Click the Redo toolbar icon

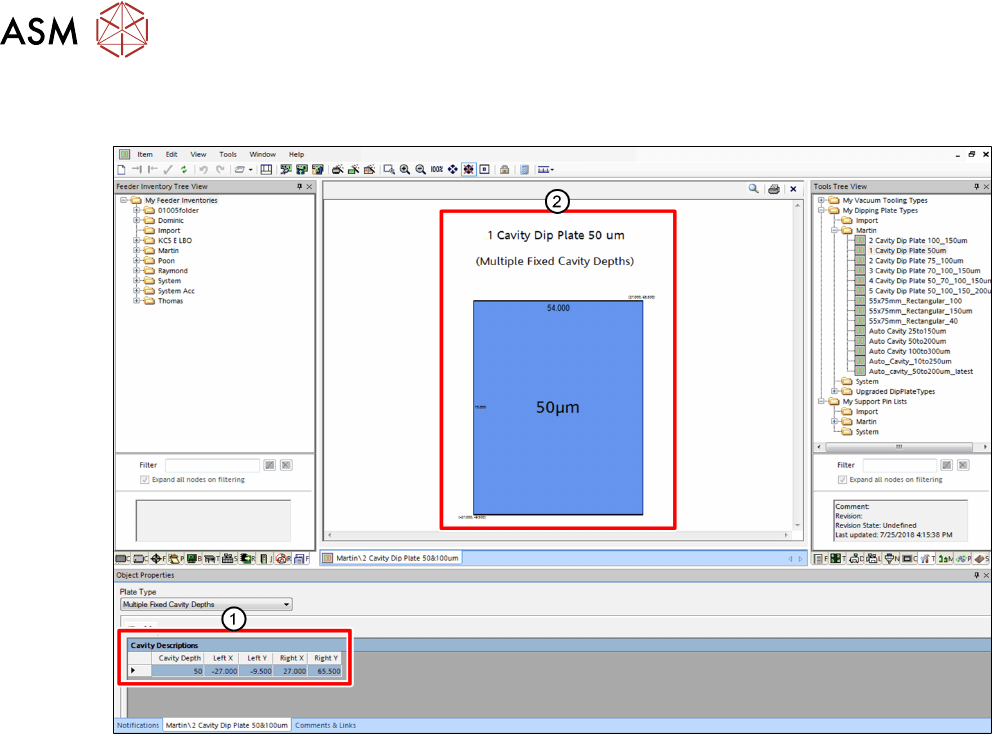220,170
